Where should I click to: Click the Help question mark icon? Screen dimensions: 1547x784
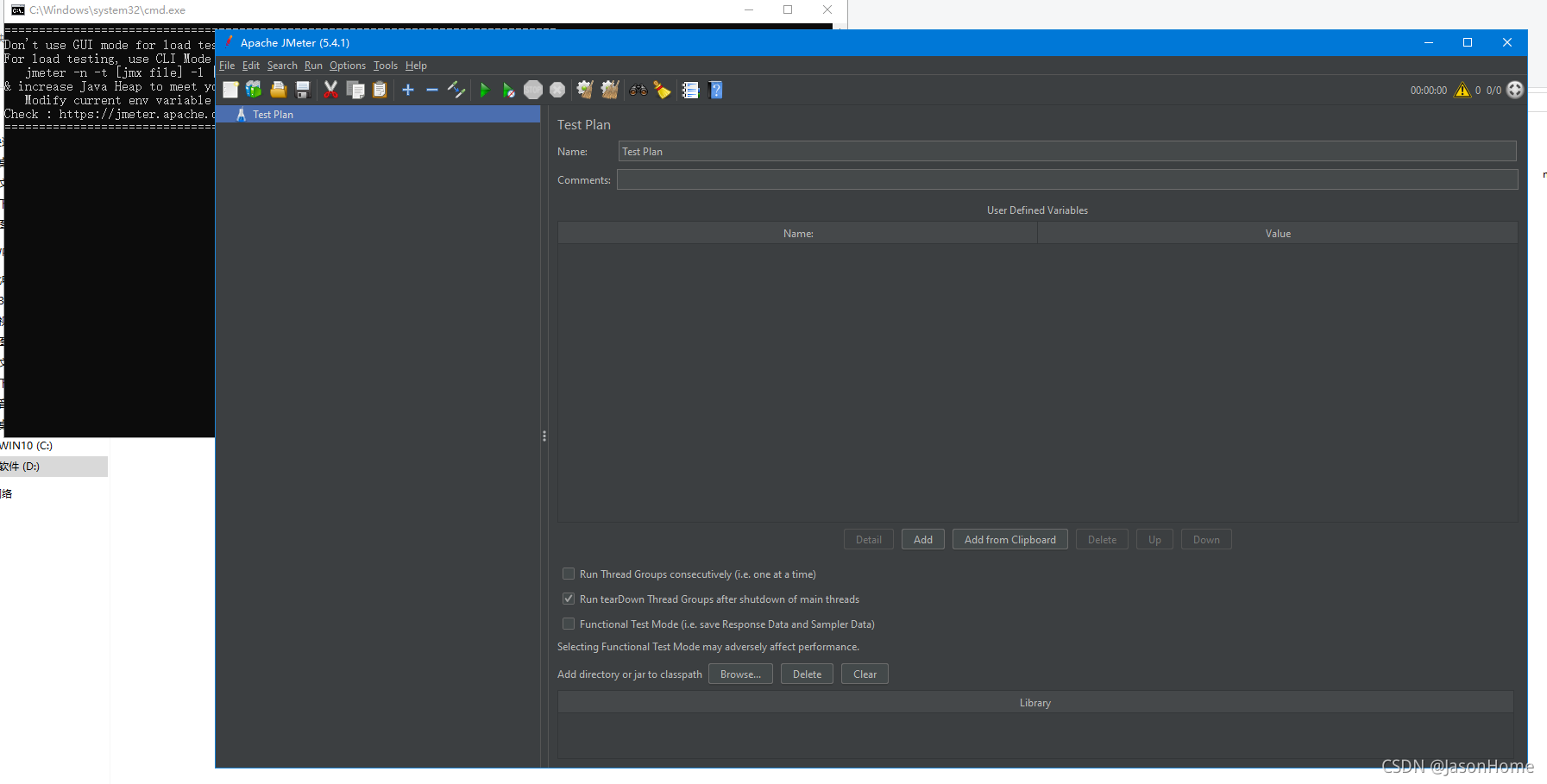(715, 90)
